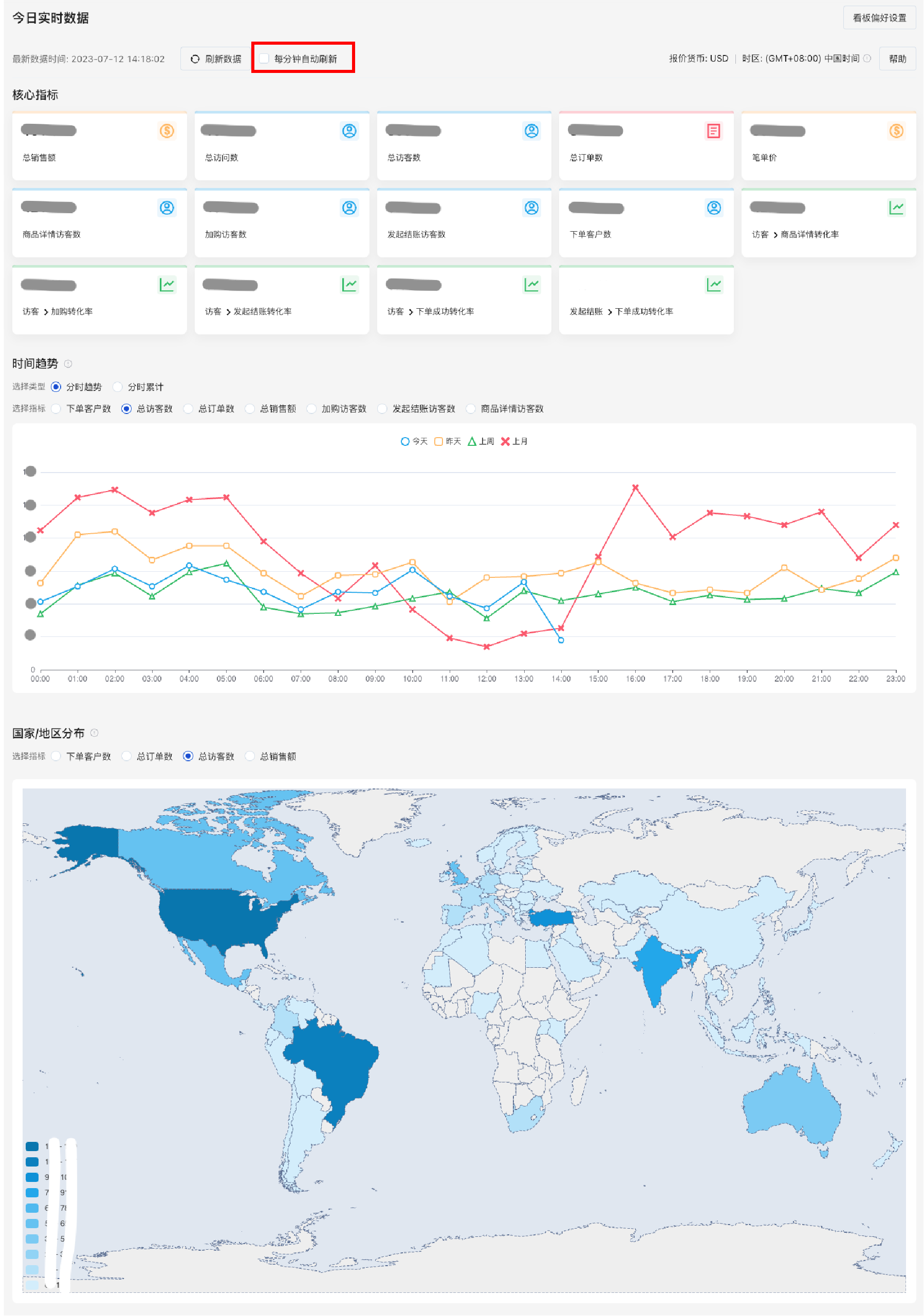This screenshot has width=924, height=1316.
Task: Select the 分时累计 radio option
Action: coord(118,387)
